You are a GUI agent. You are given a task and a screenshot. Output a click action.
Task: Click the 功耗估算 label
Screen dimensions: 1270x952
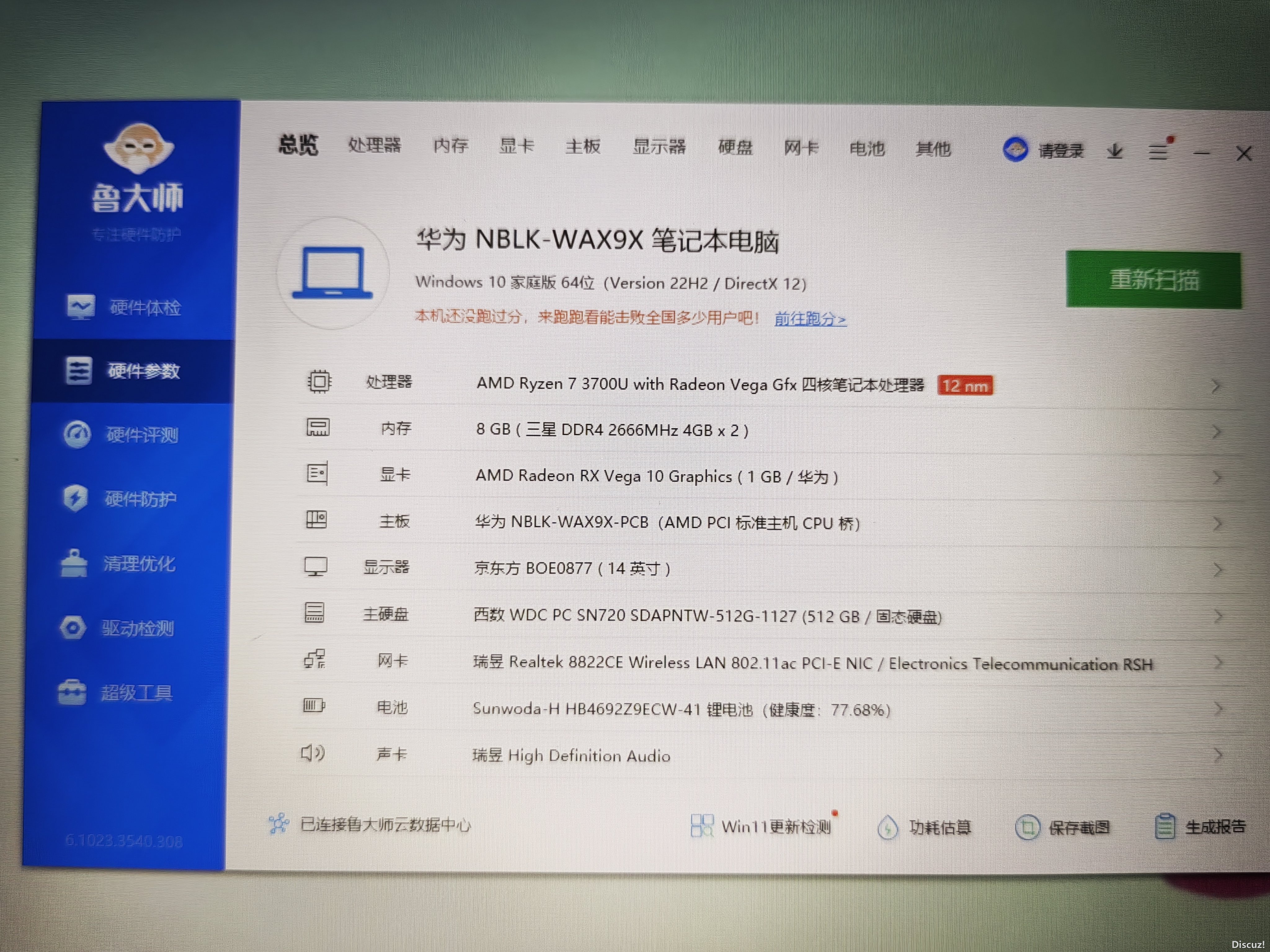(940, 827)
